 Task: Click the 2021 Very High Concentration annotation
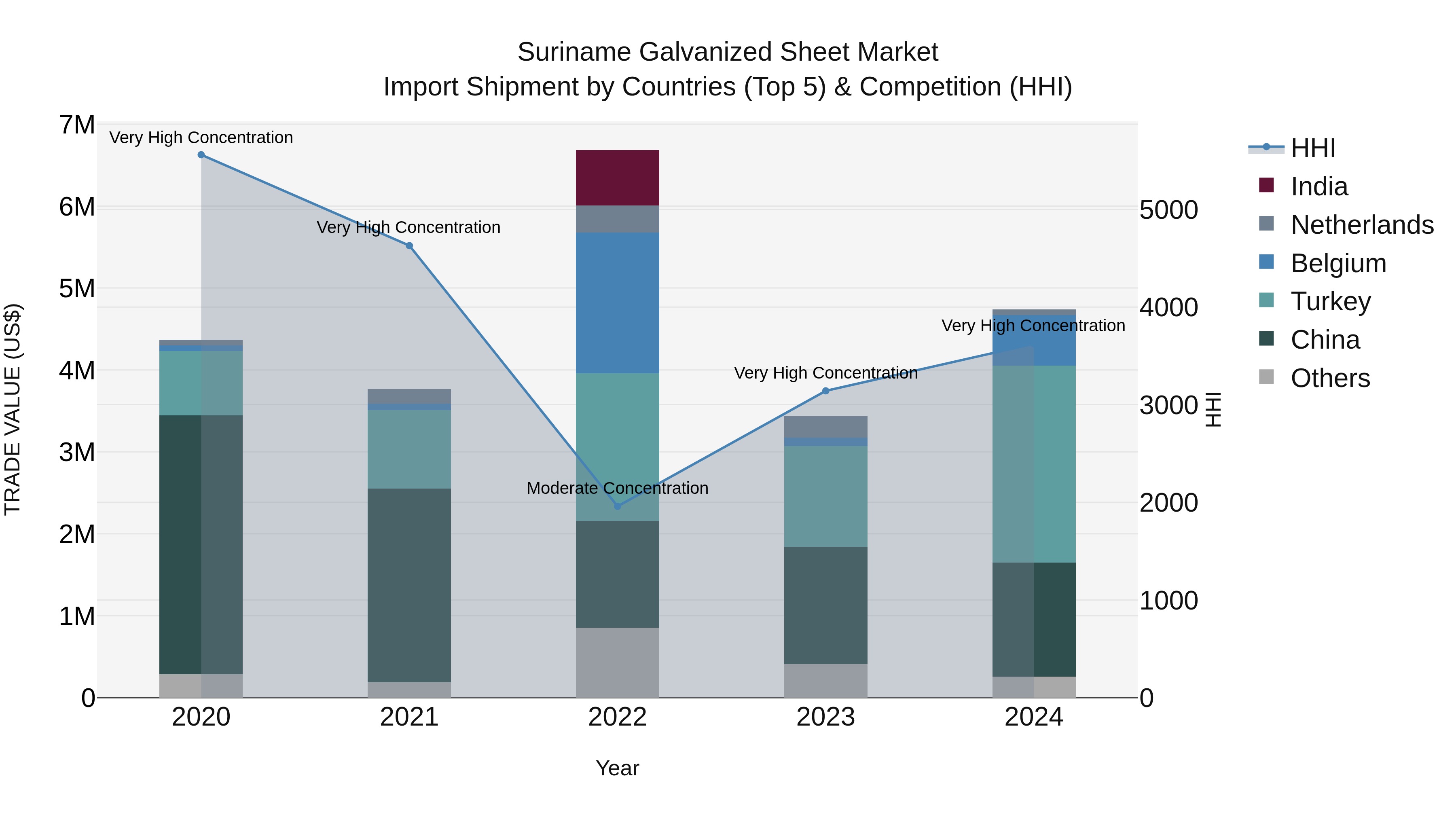pos(408,227)
